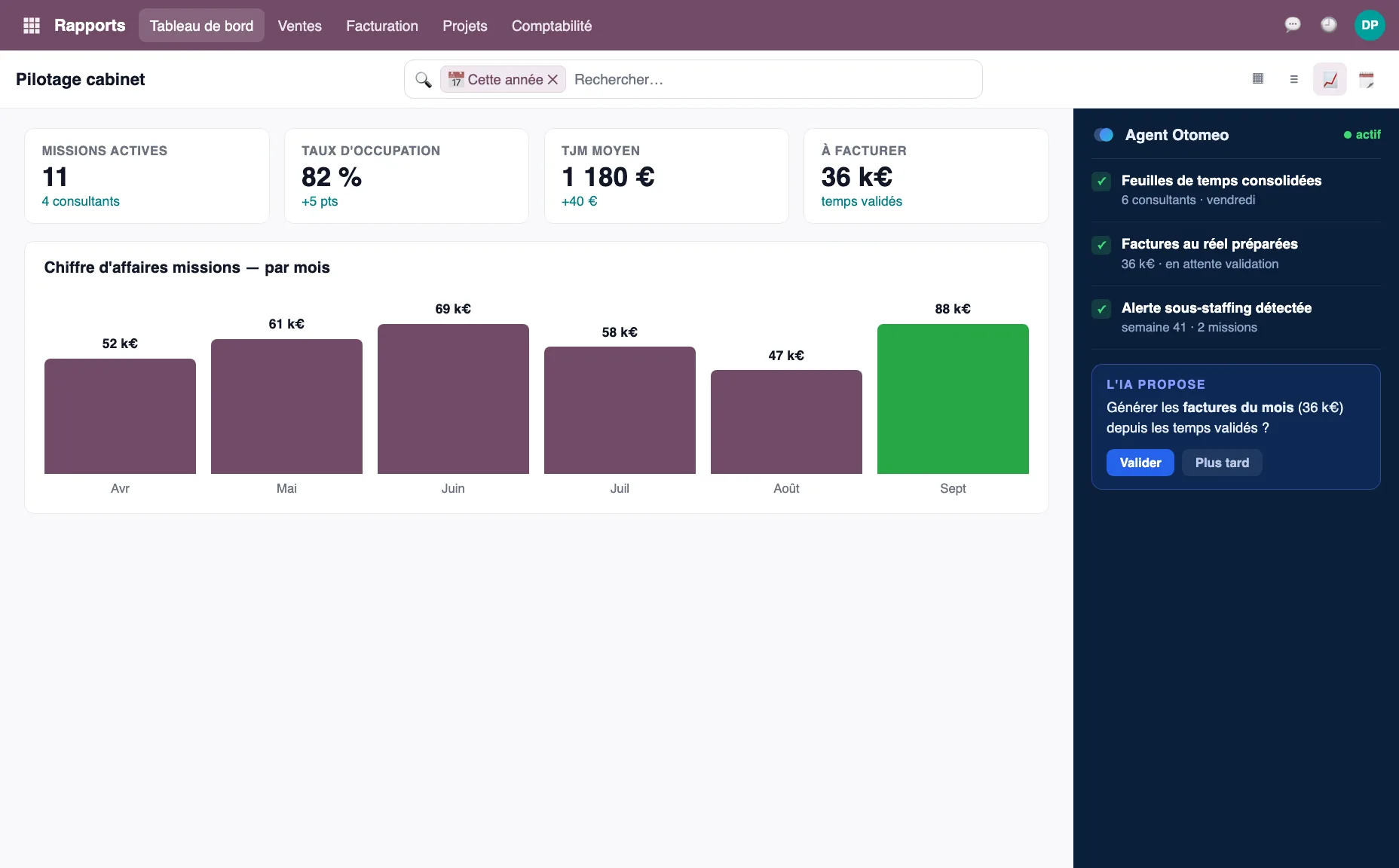The image size is (1399, 868).
Task: Click the 'actif' status indicator
Action: click(x=1362, y=134)
